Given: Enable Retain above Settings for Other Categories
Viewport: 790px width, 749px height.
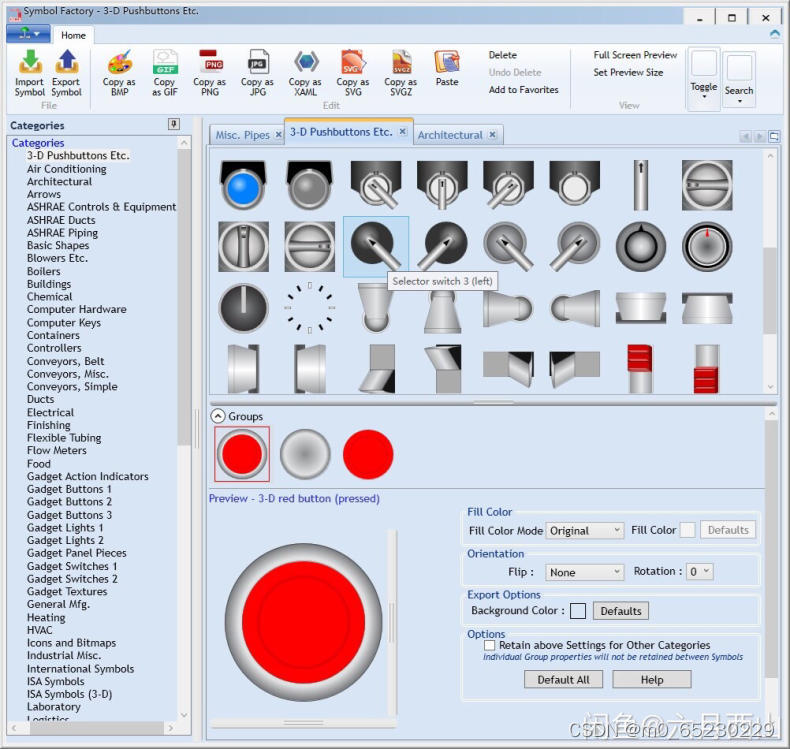Looking at the screenshot, I should click(489, 645).
